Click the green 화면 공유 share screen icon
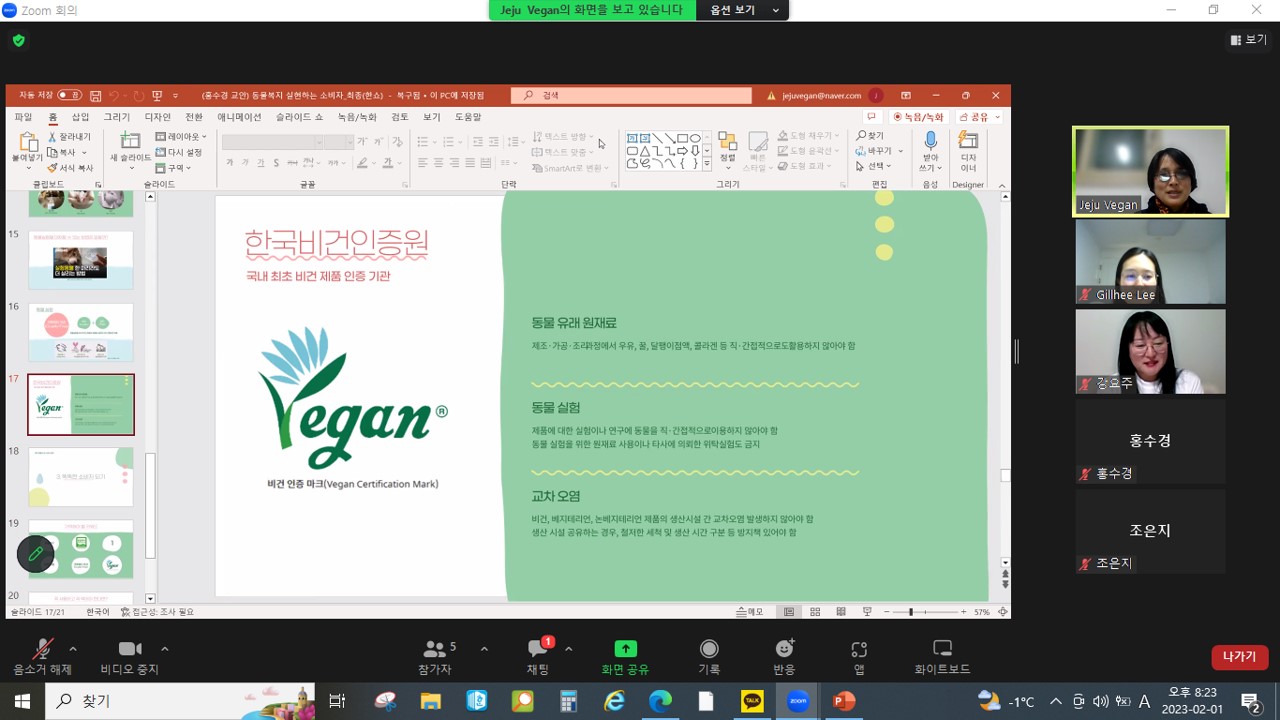The height and width of the screenshot is (720, 1280). pos(625,649)
